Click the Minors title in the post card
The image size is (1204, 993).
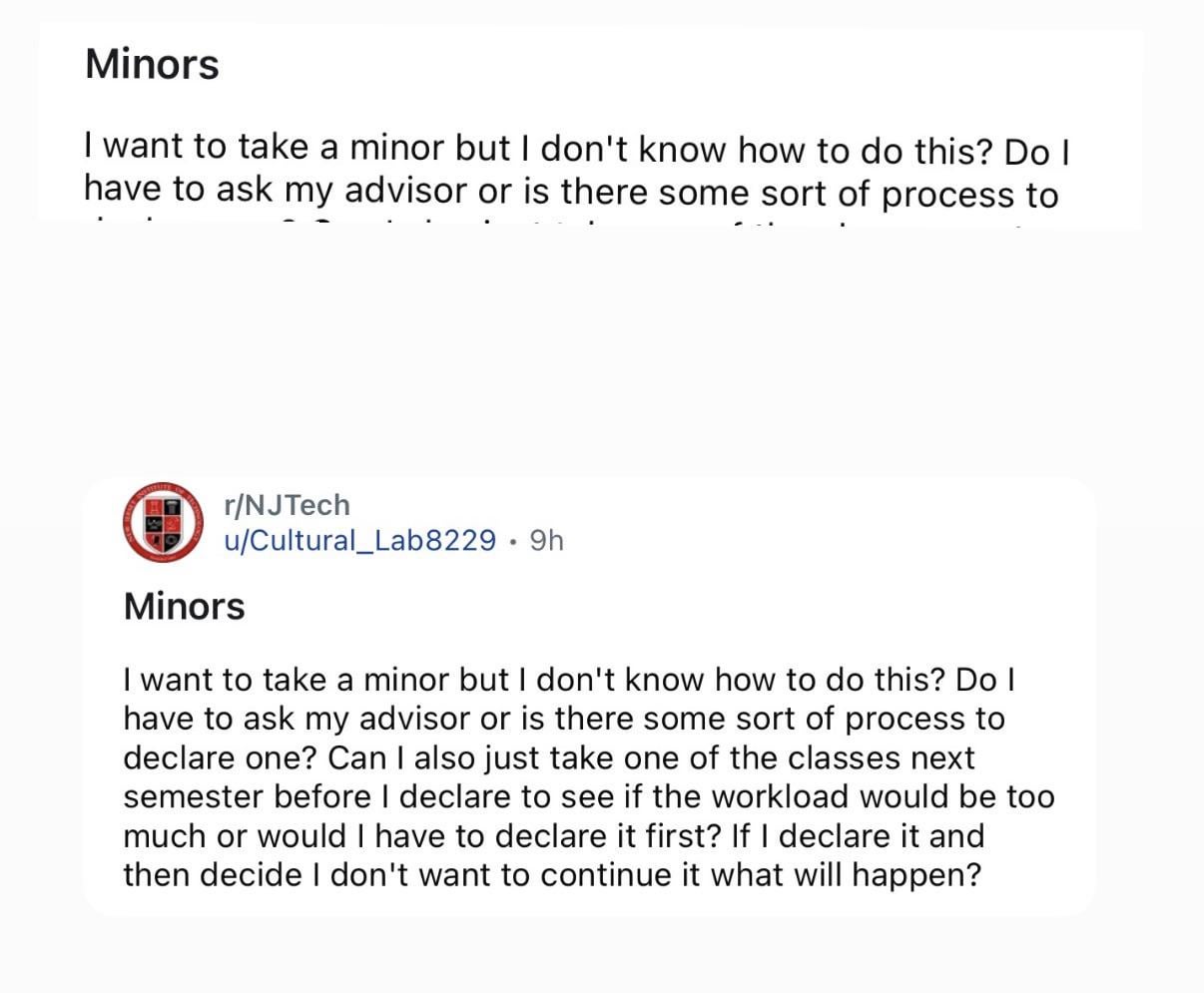click(x=184, y=607)
